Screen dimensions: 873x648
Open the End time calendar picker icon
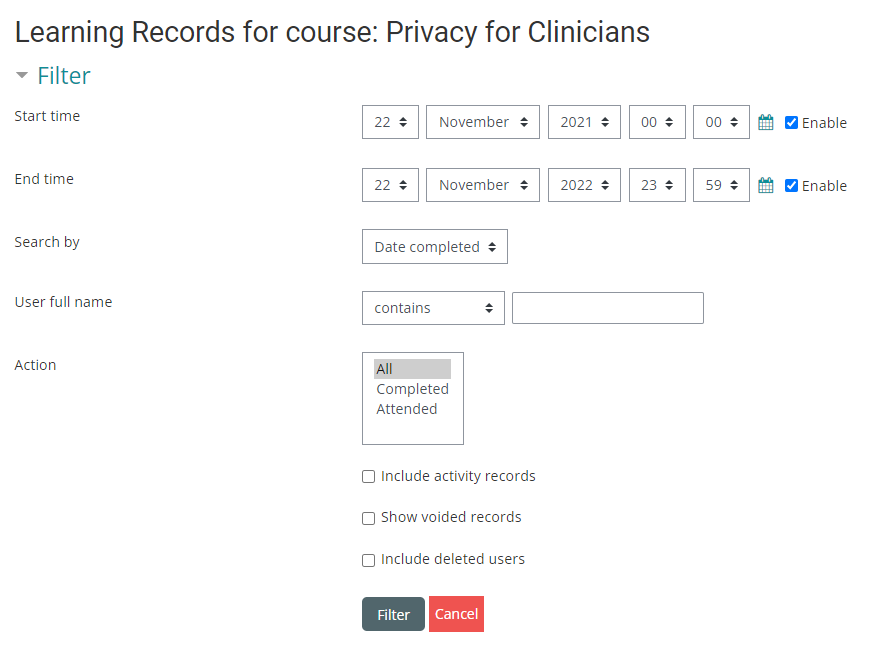coord(766,186)
